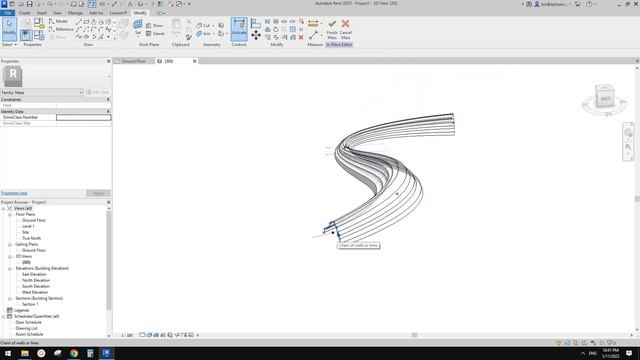Click the horizontal scrollbar thumb of view
Viewport: 640px width, 360px height.
[x=414, y=336]
